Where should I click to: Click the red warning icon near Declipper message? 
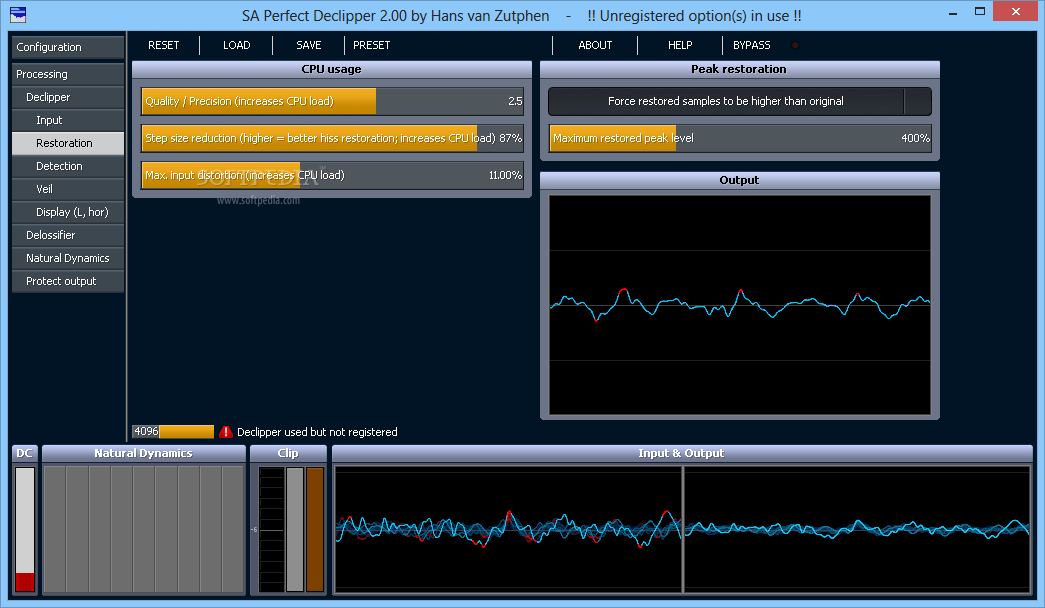(x=226, y=432)
